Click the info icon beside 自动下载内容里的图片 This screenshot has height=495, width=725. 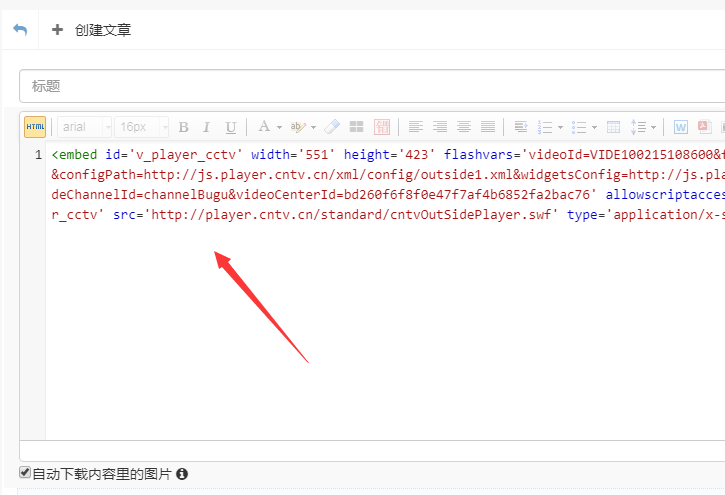click(x=182, y=474)
